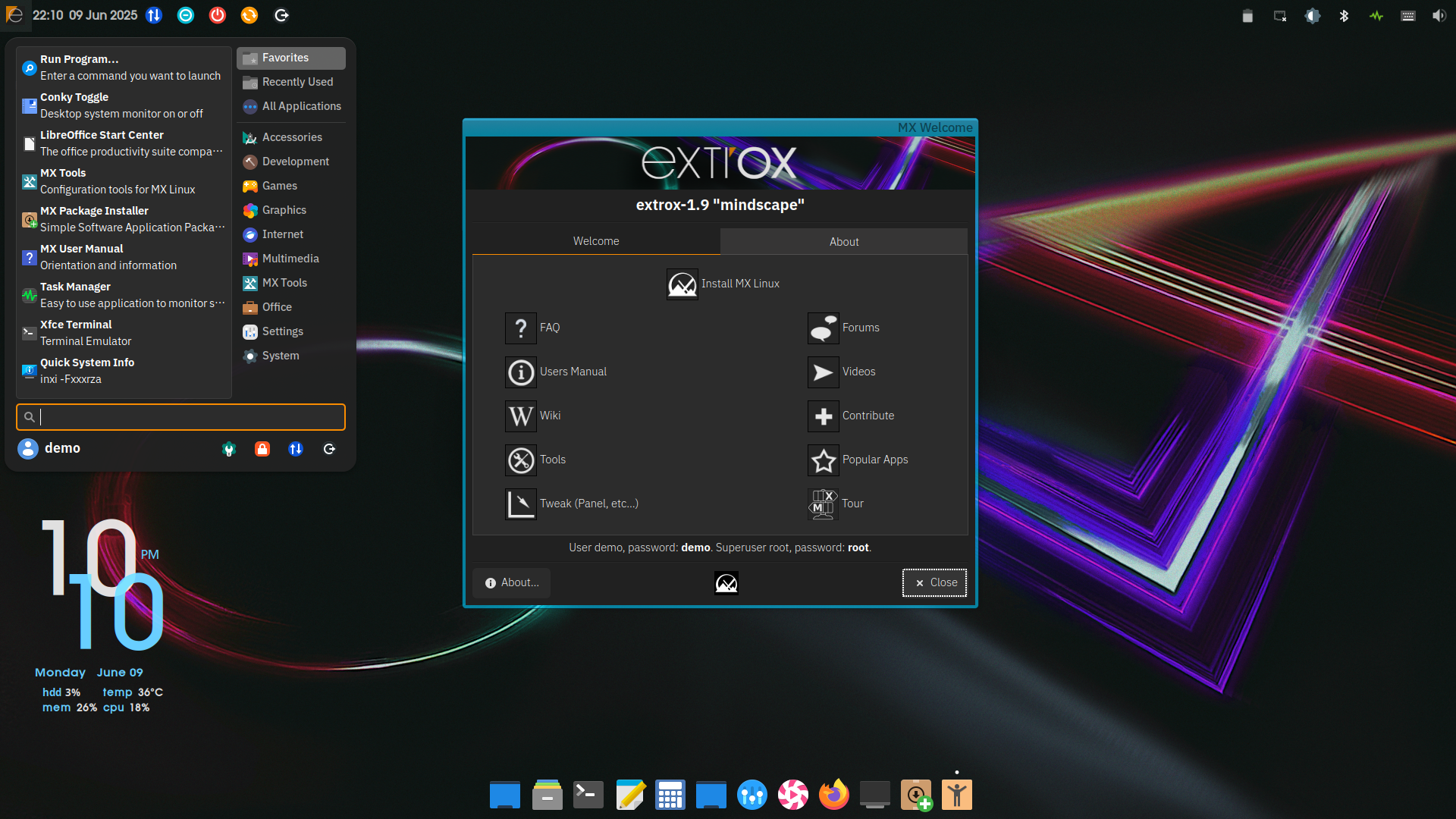This screenshot has width=1456, height=819.
Task: Click the orange refresh icon in top panel
Action: click(249, 15)
